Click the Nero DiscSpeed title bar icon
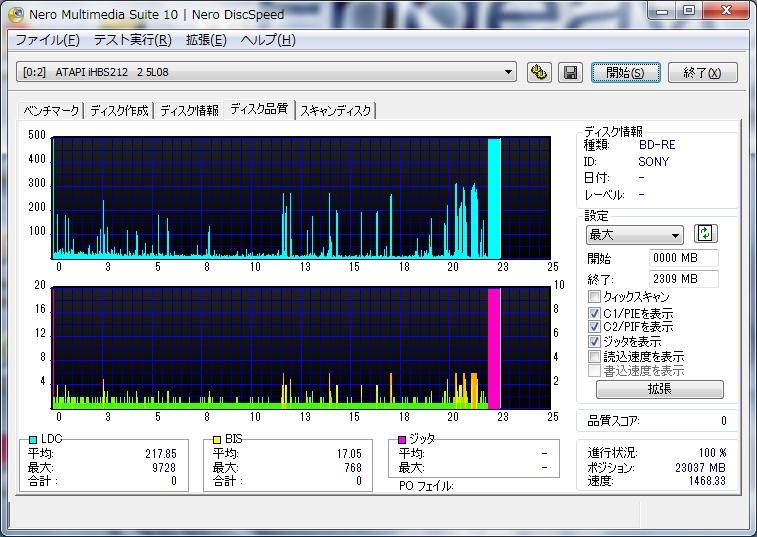 [x=15, y=14]
